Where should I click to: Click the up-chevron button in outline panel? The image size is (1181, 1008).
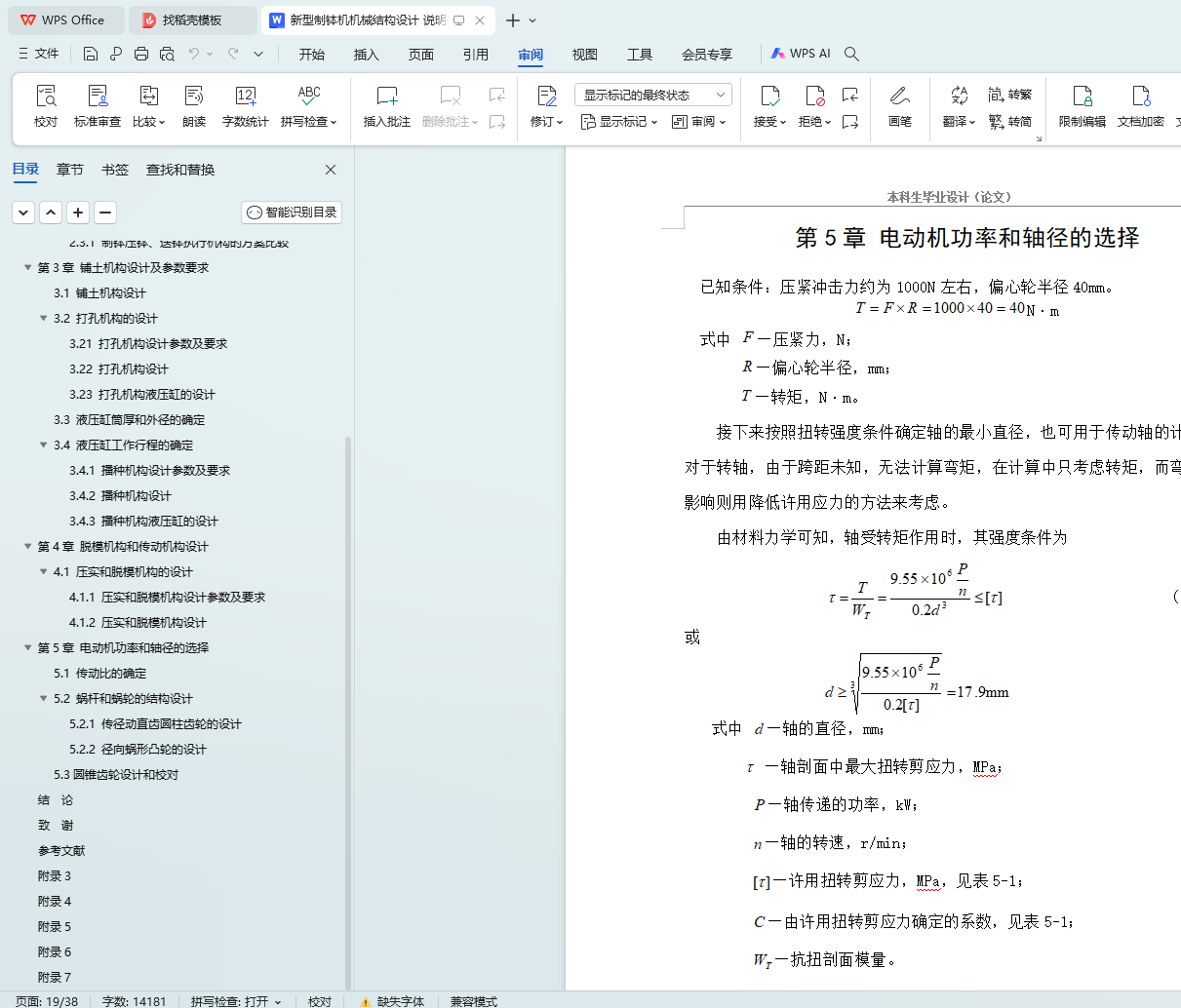click(51, 213)
